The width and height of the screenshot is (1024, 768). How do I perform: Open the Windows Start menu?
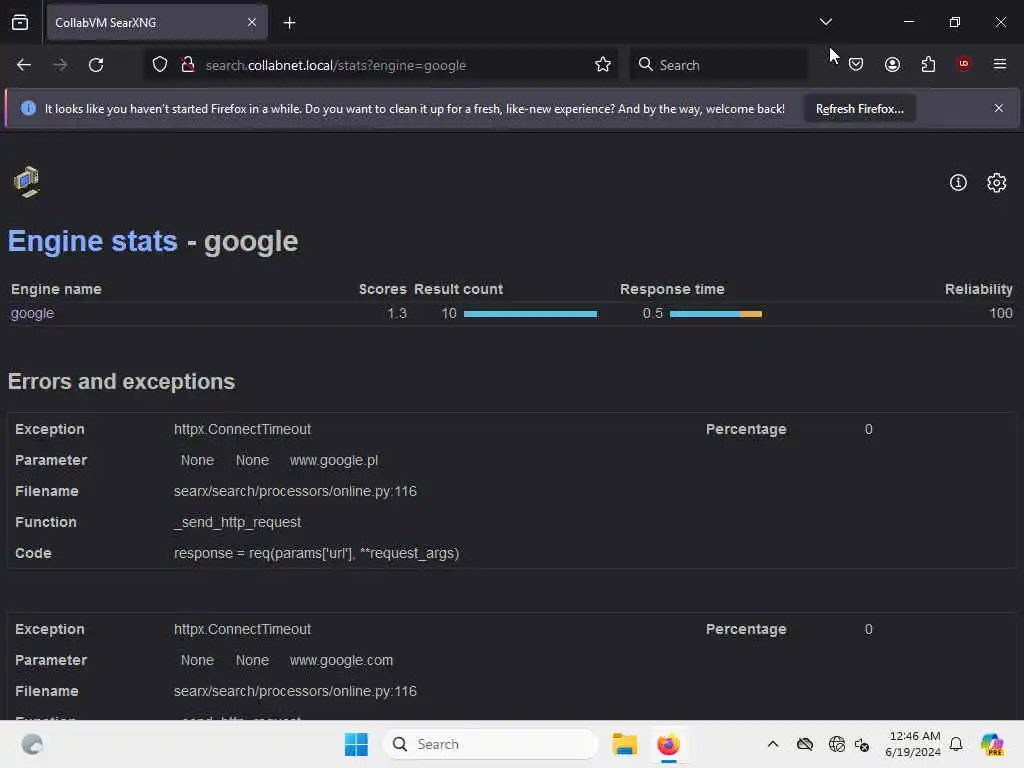point(356,744)
